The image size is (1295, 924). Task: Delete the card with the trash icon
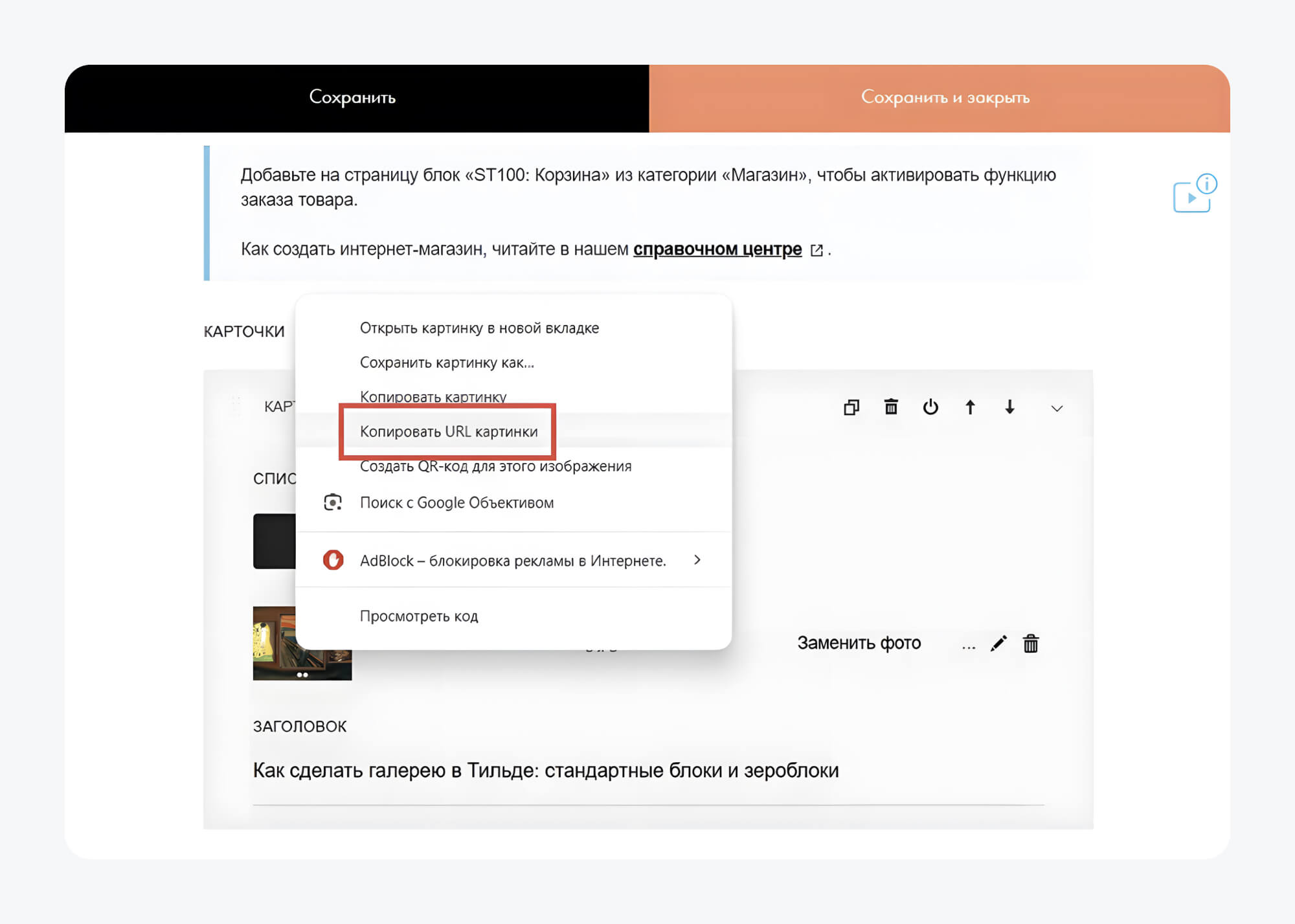pyautogui.click(x=891, y=407)
